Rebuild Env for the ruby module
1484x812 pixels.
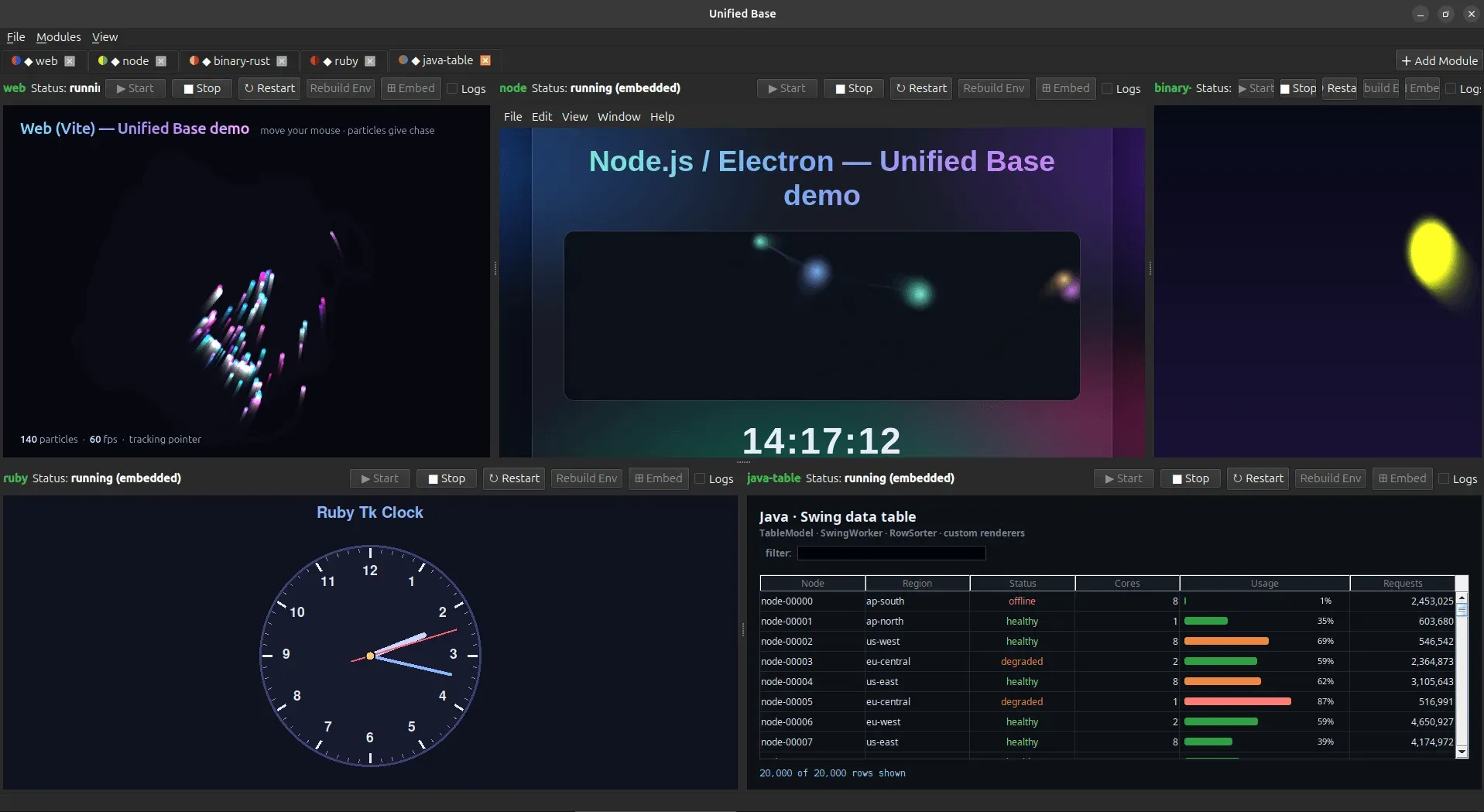click(x=587, y=478)
